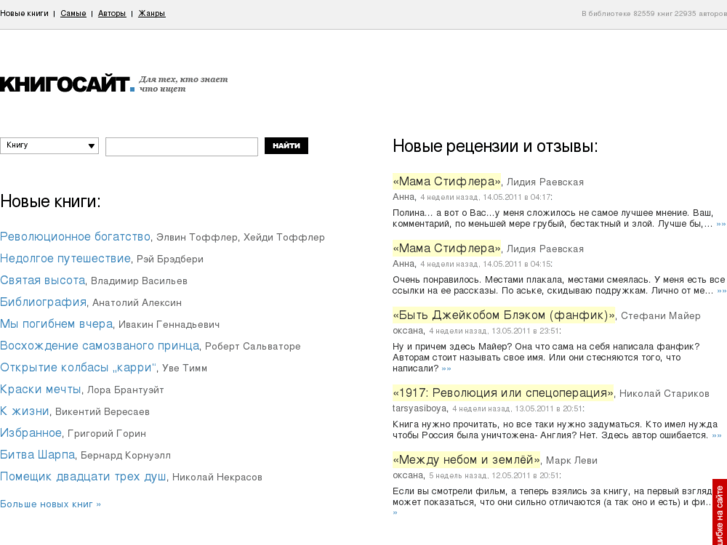The height and width of the screenshot is (545, 727).
Task: Open author Лора Брантуэйт
Action: [x=125, y=390]
